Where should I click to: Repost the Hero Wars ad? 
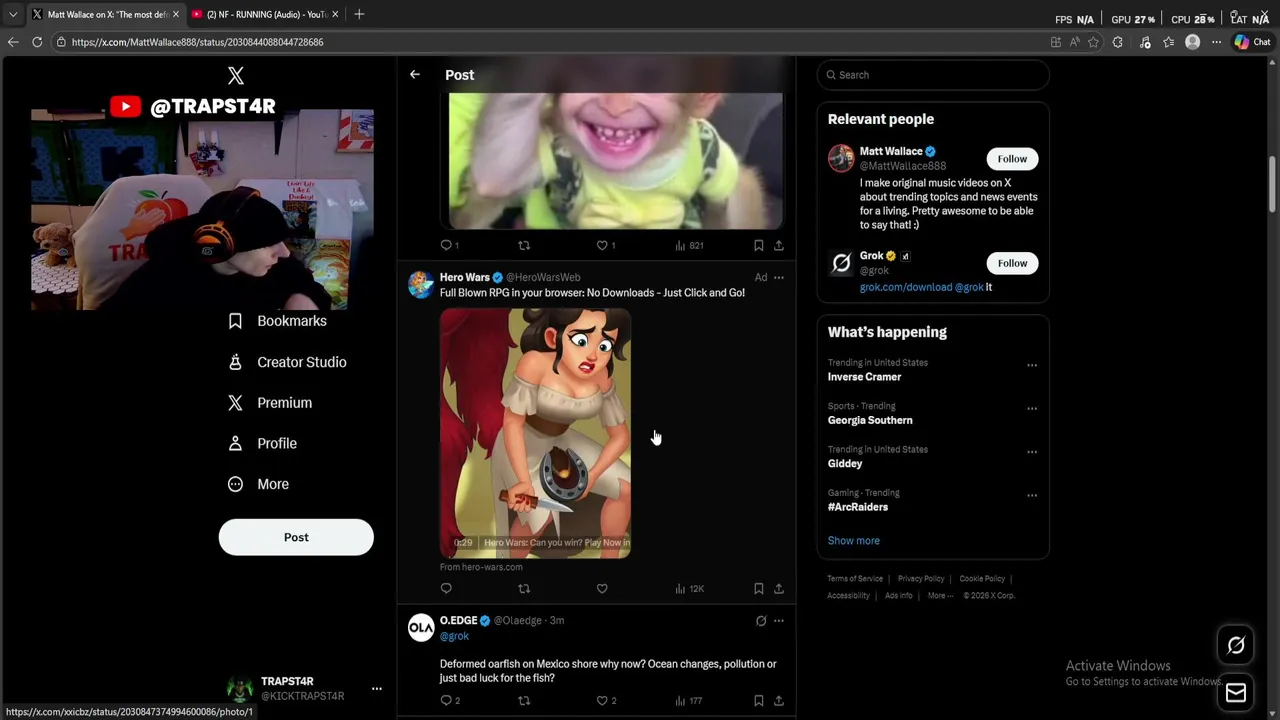point(524,589)
